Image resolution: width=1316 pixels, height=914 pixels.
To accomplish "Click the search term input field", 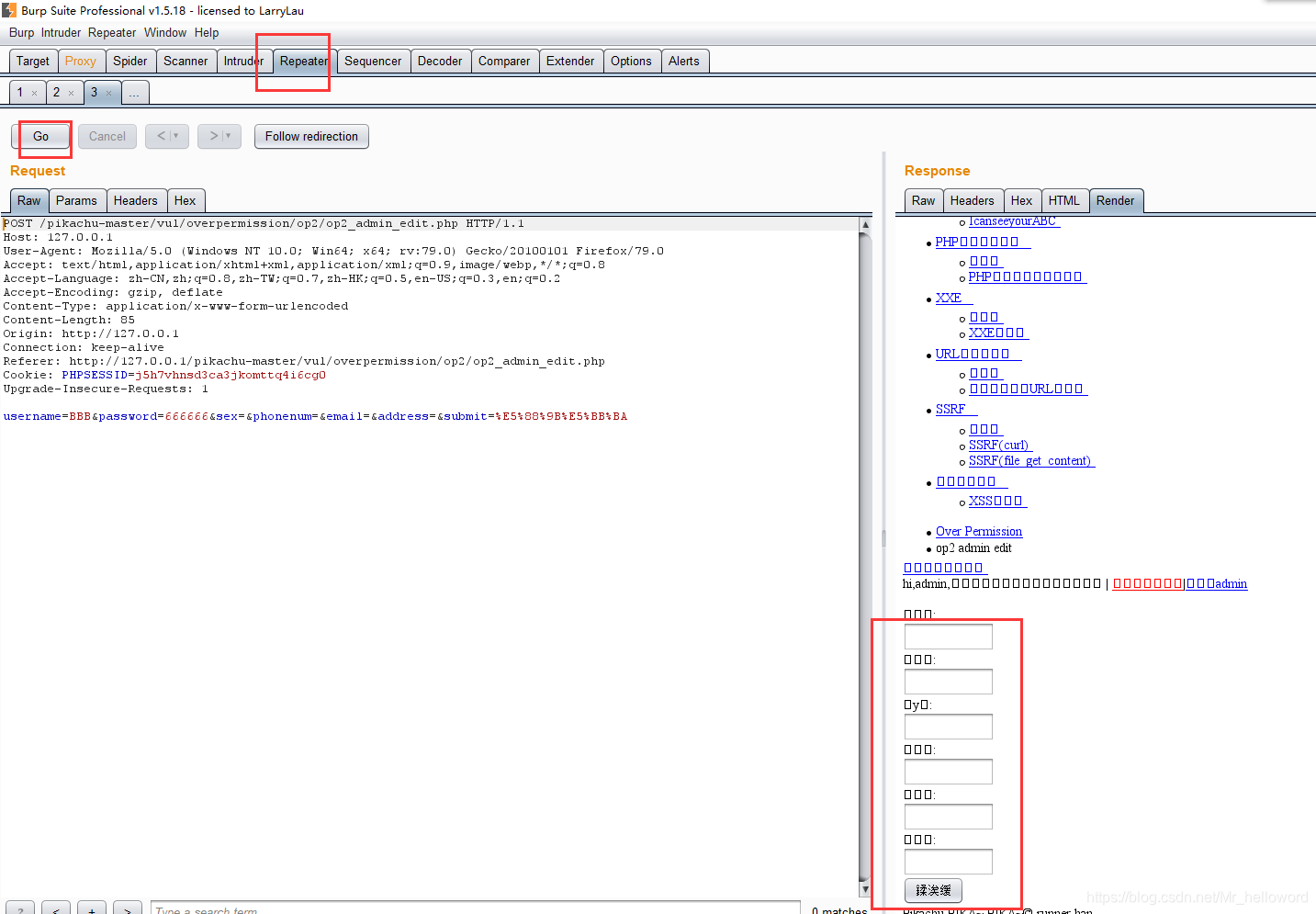I will 475,908.
